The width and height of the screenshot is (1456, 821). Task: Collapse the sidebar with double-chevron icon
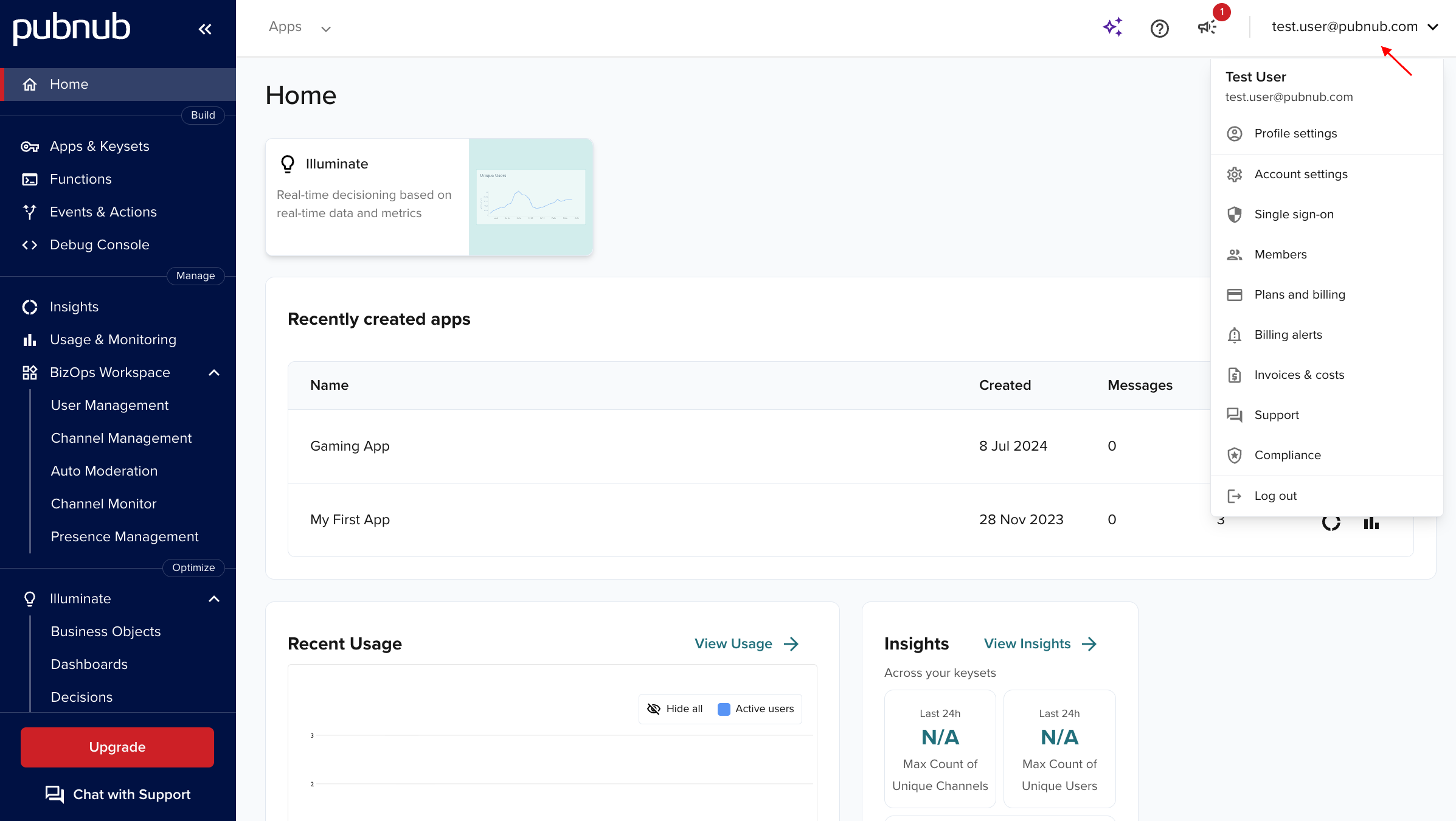[205, 29]
